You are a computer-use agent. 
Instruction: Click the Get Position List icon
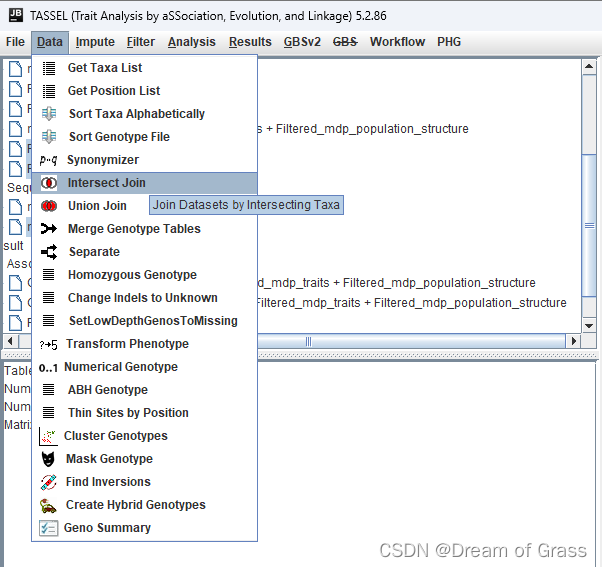tap(49, 91)
